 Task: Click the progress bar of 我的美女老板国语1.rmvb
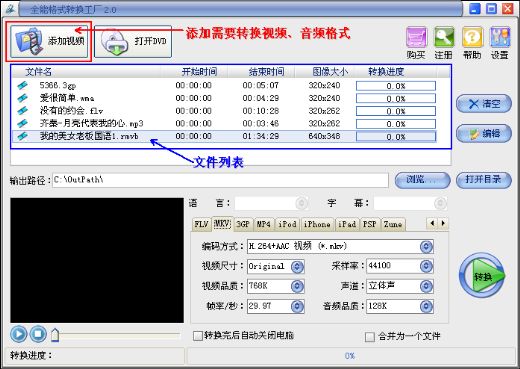click(x=396, y=137)
